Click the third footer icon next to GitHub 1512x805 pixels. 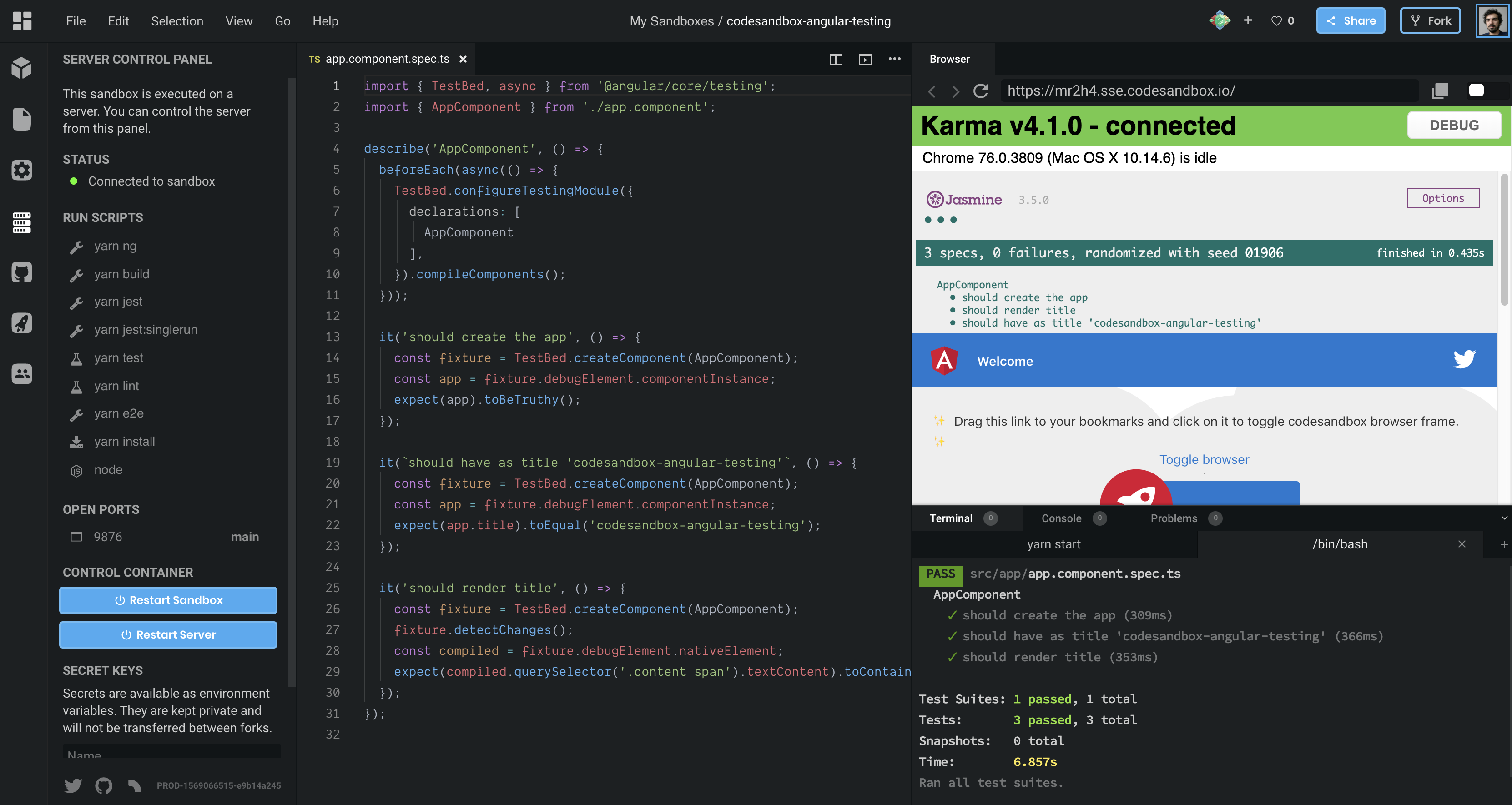click(x=134, y=785)
